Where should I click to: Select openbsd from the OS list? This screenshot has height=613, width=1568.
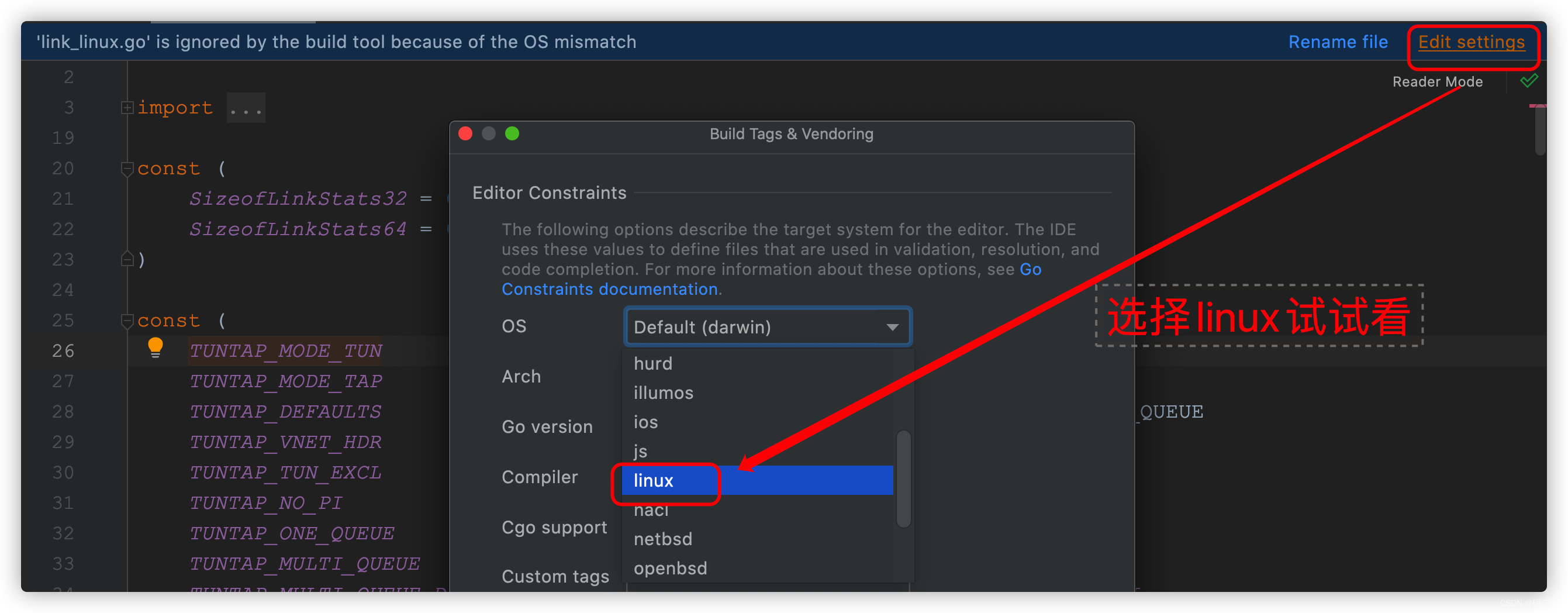tap(757, 568)
